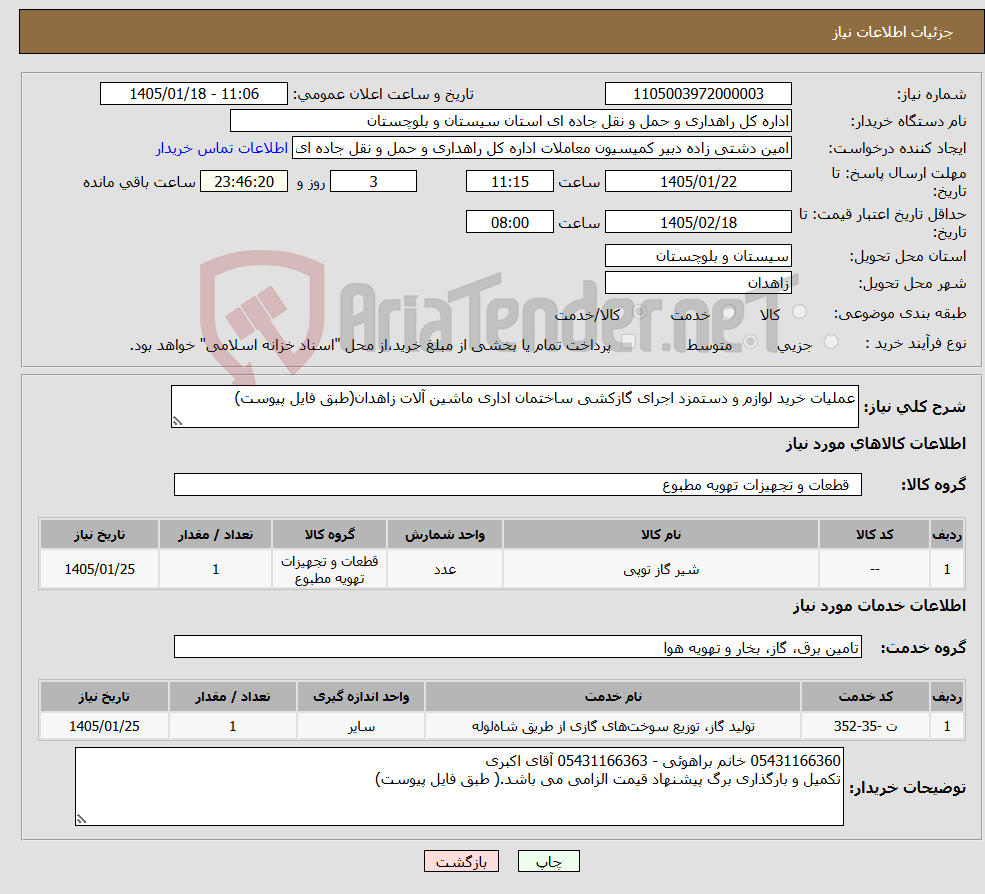
Task: Click the price validity date 1405/02/18
Action: [698, 222]
